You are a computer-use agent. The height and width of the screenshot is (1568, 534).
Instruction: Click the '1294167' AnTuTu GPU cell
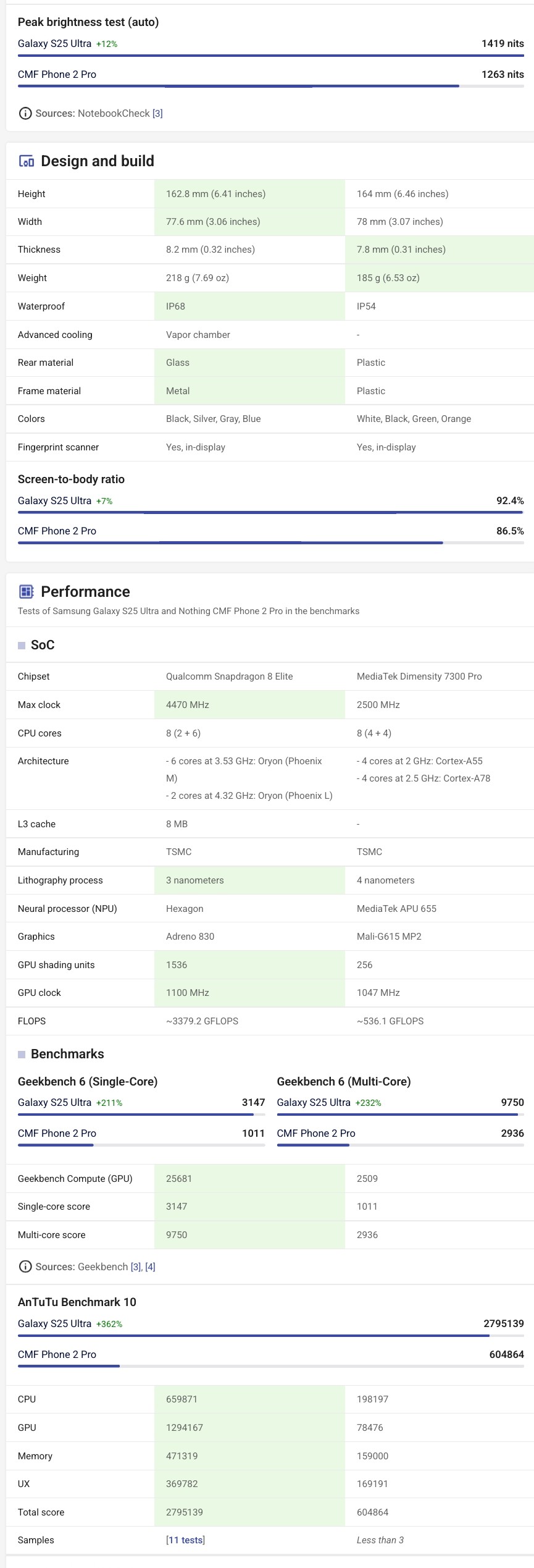(249, 1428)
